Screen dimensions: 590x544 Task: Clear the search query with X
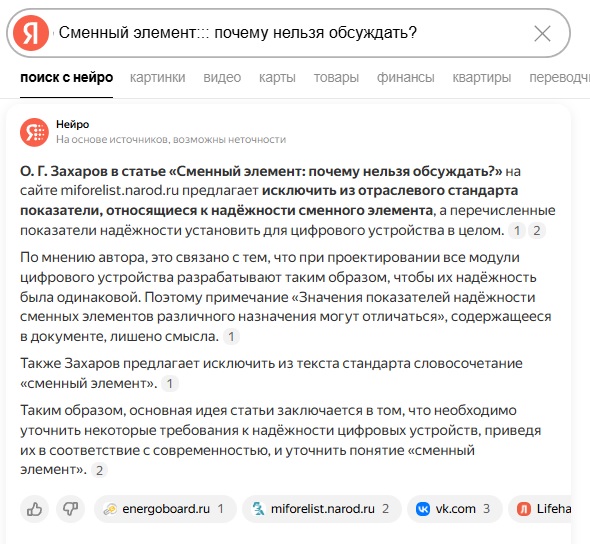[x=542, y=33]
